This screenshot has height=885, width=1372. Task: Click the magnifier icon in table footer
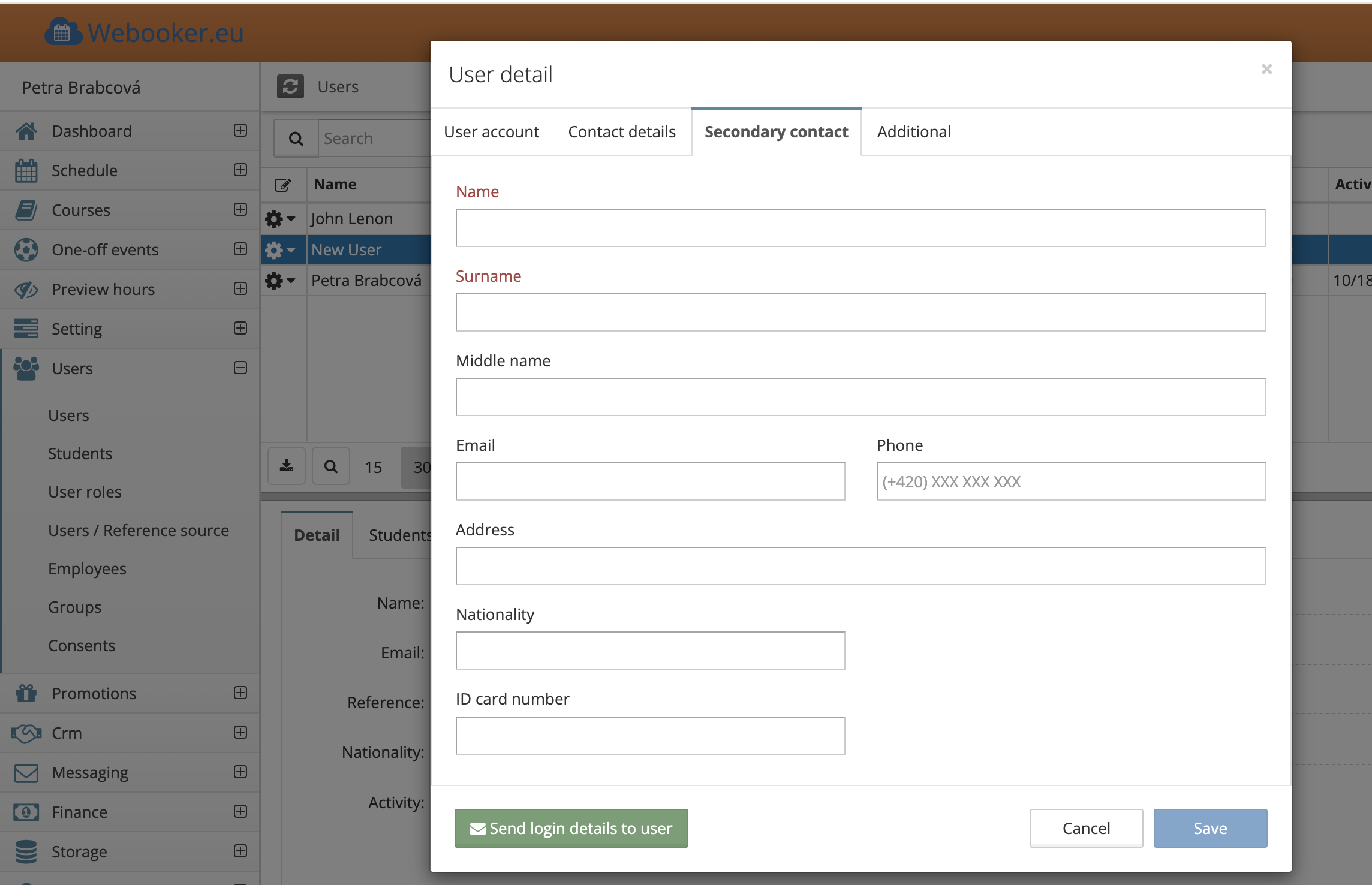pos(330,466)
